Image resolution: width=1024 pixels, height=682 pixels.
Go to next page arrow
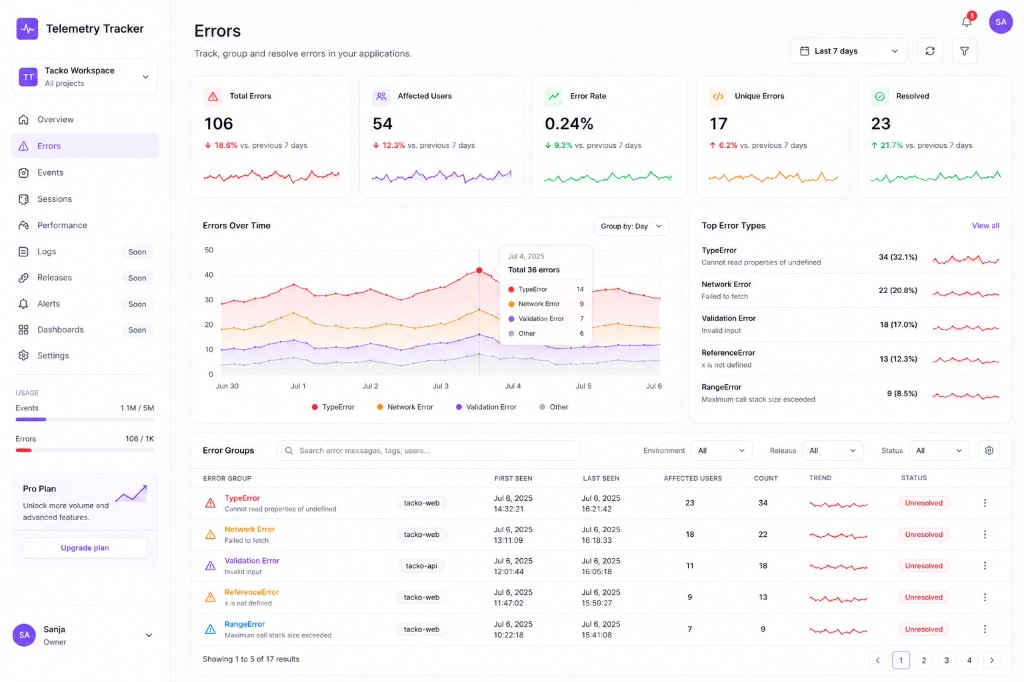click(x=991, y=660)
